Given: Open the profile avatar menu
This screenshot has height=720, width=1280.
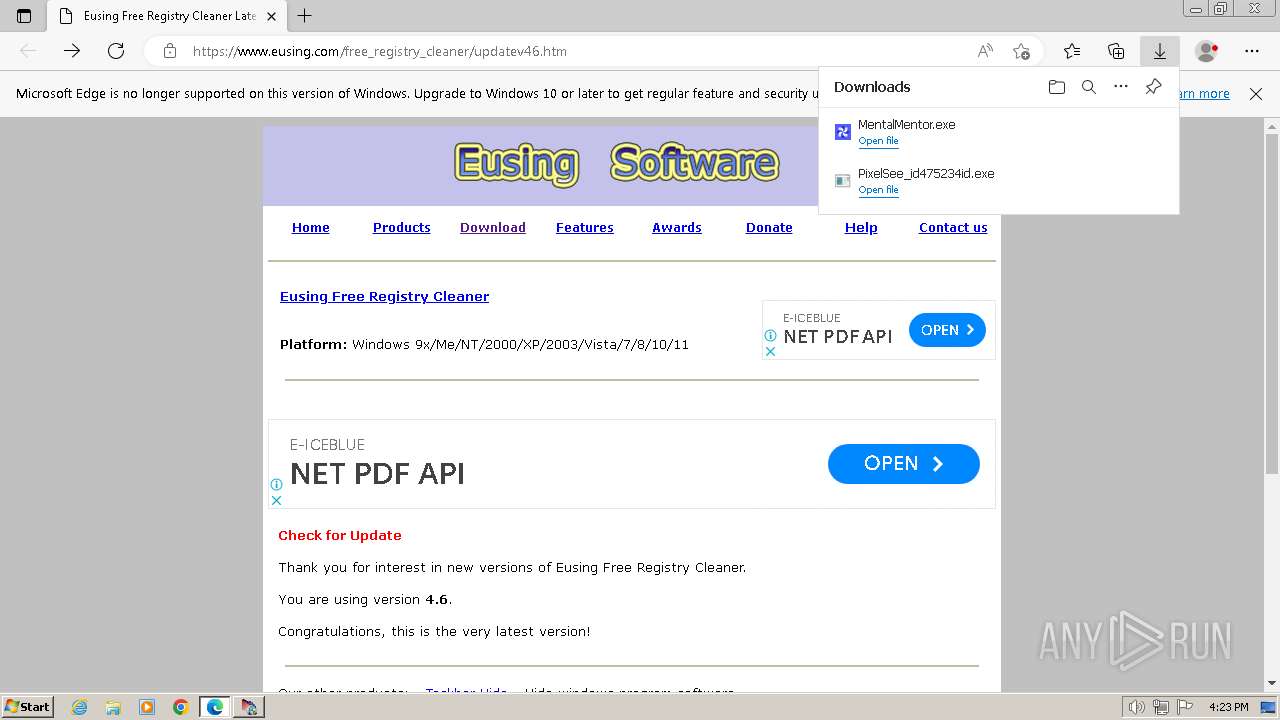Looking at the screenshot, I should (1207, 51).
